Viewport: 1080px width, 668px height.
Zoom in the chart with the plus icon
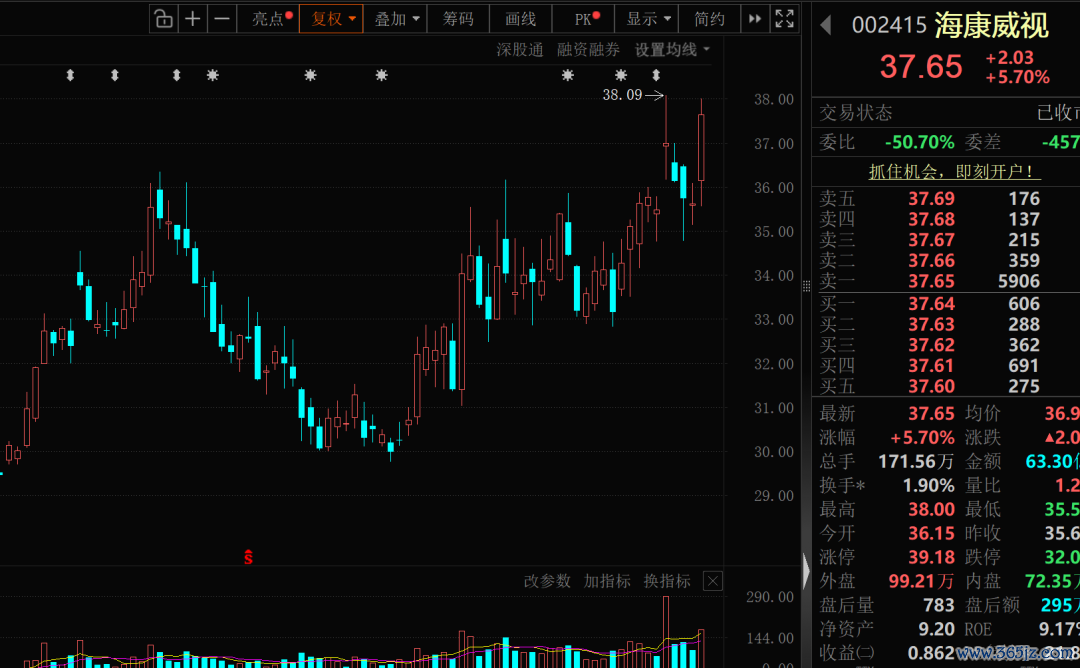(x=193, y=19)
